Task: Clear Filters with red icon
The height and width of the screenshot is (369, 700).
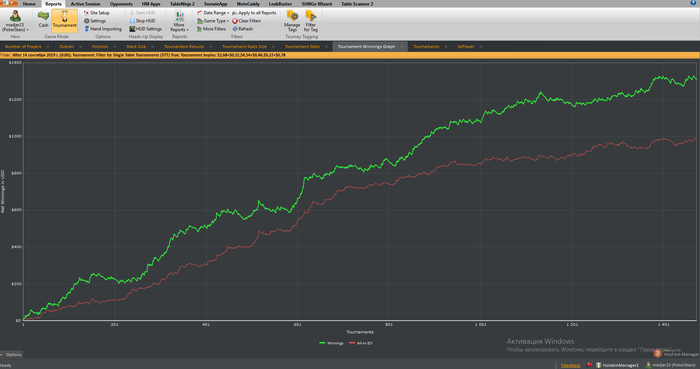Action: point(246,21)
